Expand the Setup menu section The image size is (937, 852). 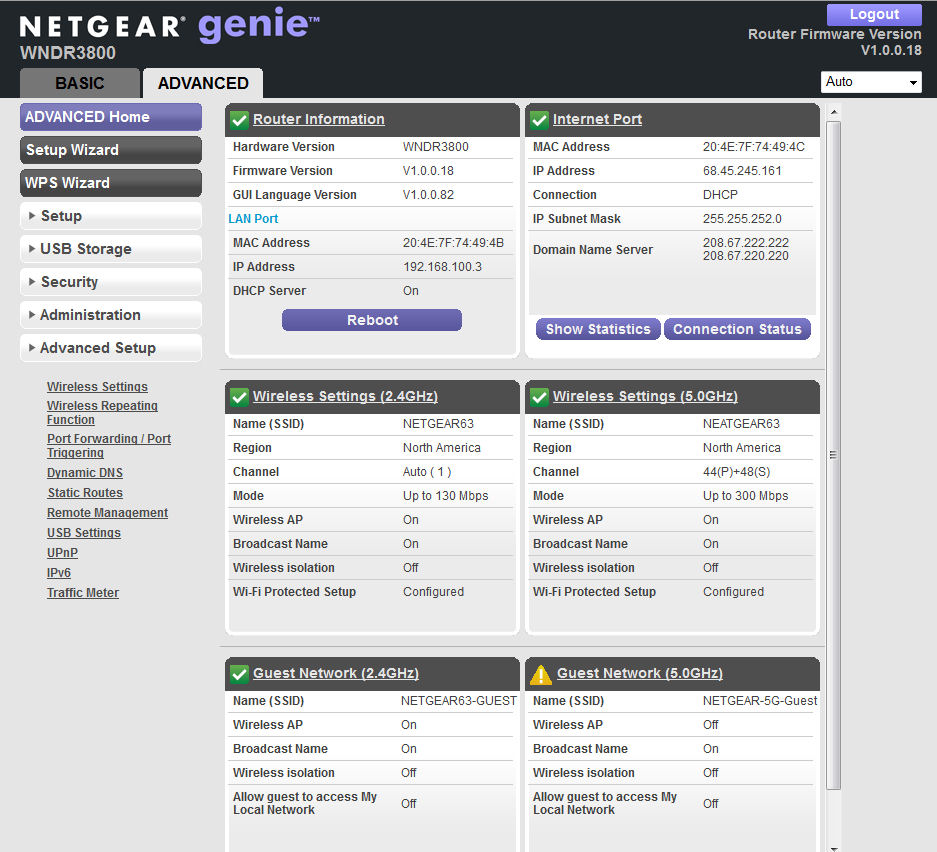point(111,216)
